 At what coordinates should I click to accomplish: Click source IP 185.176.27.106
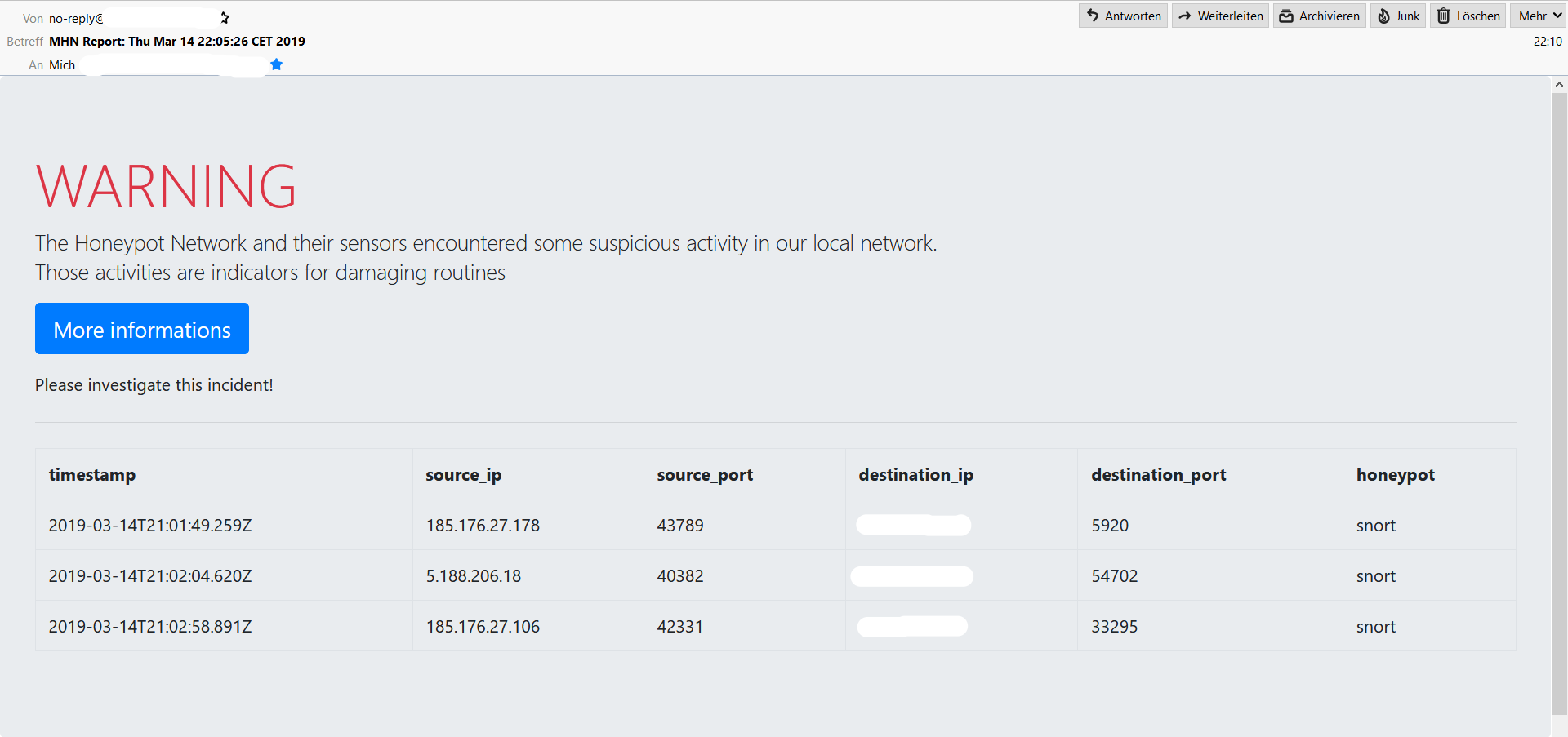pos(483,627)
